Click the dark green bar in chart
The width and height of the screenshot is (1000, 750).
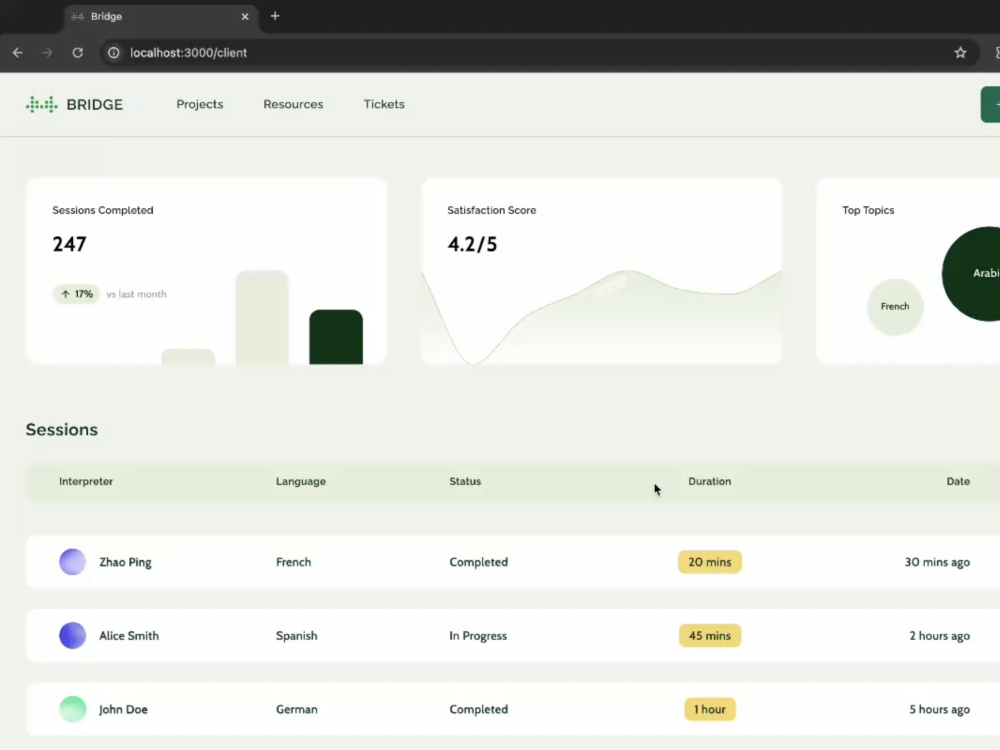(336, 337)
